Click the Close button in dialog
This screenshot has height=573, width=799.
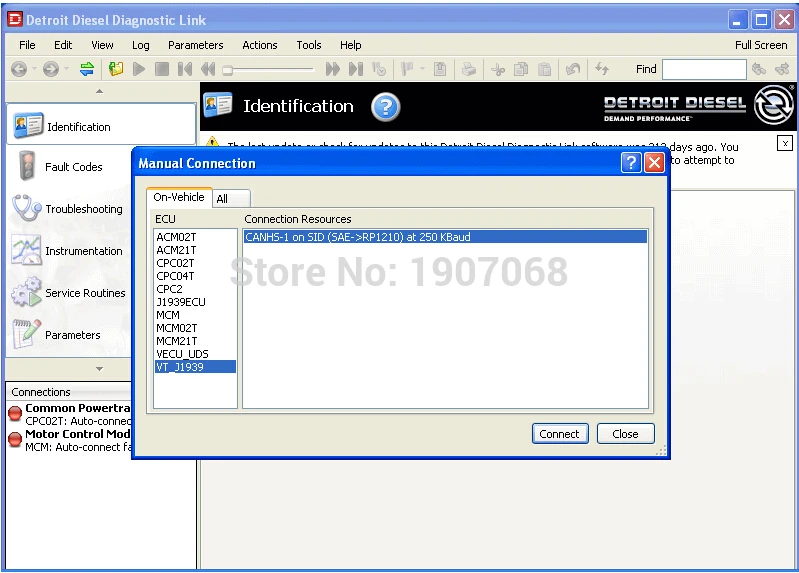[625, 434]
